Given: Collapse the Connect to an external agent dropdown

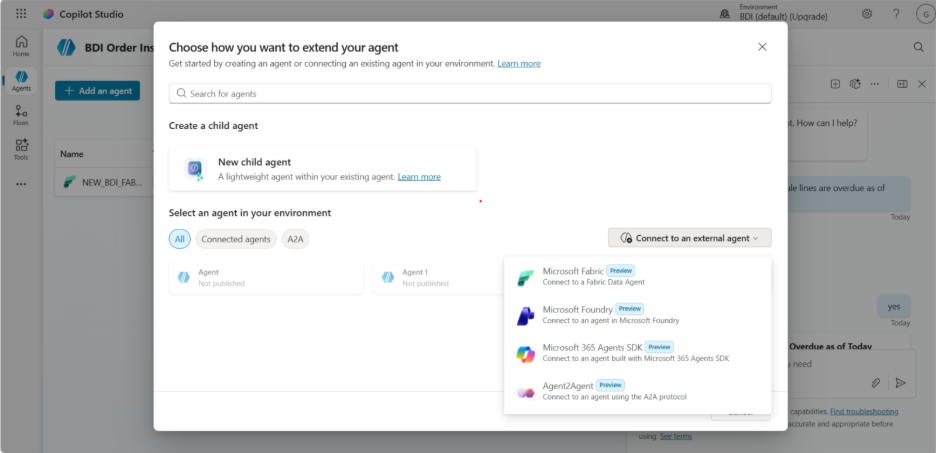Looking at the screenshot, I should coord(689,238).
